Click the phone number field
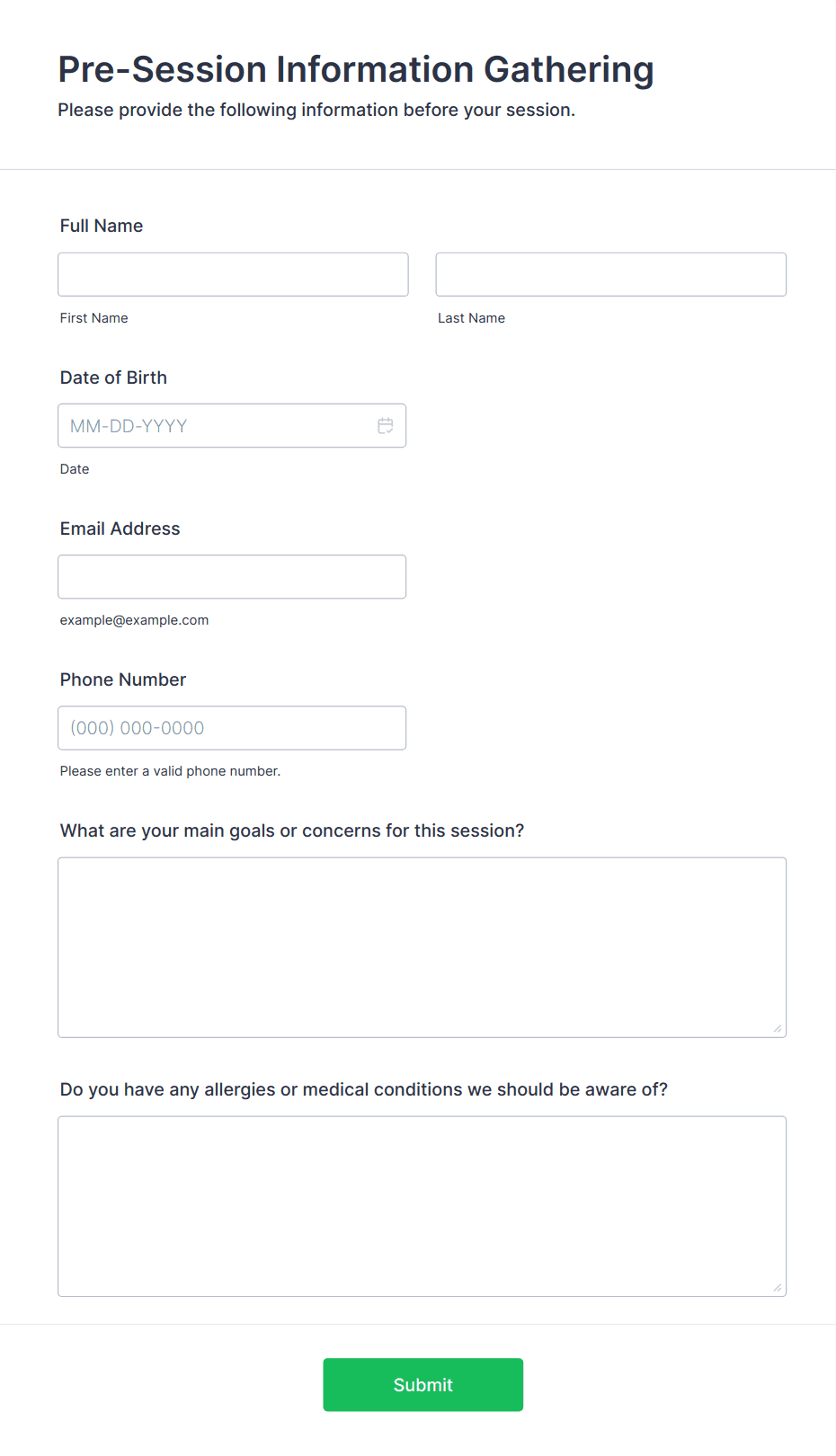Viewport: 836px width, 1456px height. pos(232,728)
